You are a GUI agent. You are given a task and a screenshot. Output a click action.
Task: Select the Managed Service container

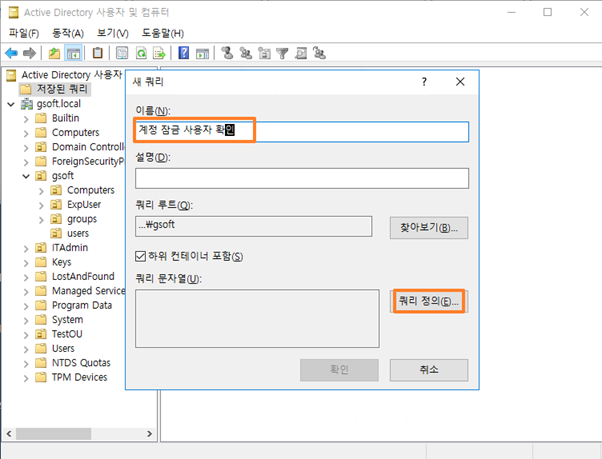(x=80, y=291)
